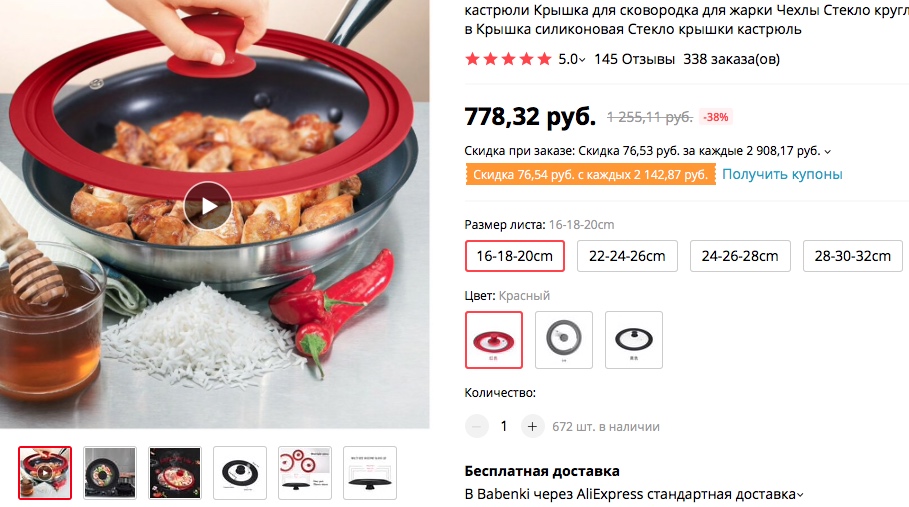
Task: Show the last thumbnail of lid side view
Action: (370, 473)
